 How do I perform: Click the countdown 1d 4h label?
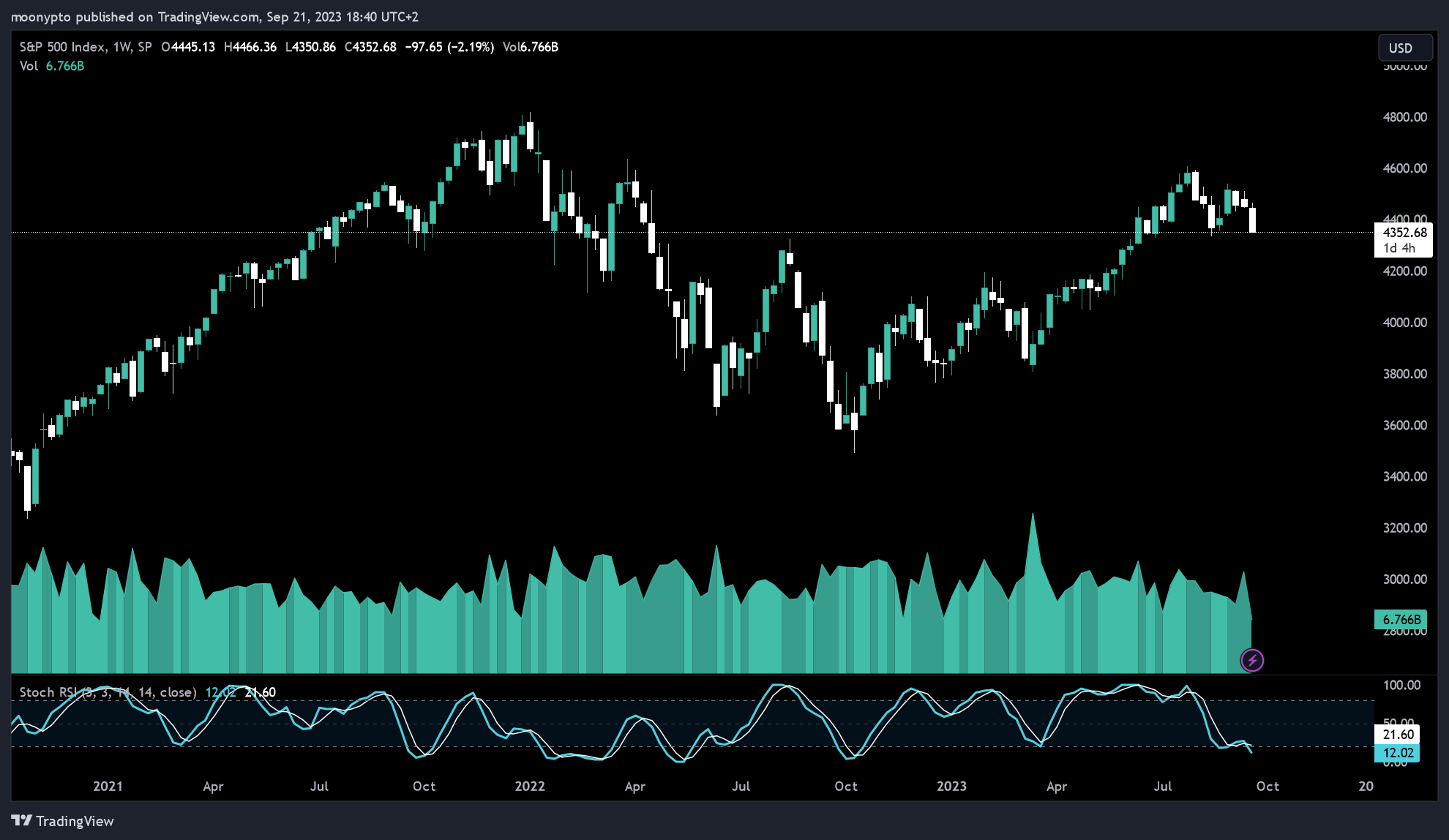click(x=1399, y=249)
